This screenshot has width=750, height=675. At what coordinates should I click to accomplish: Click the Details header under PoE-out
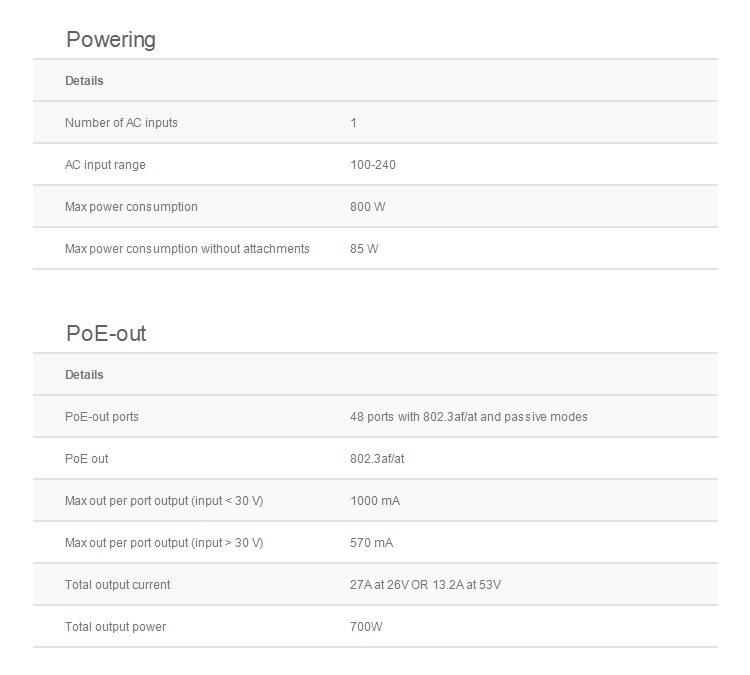(x=84, y=375)
